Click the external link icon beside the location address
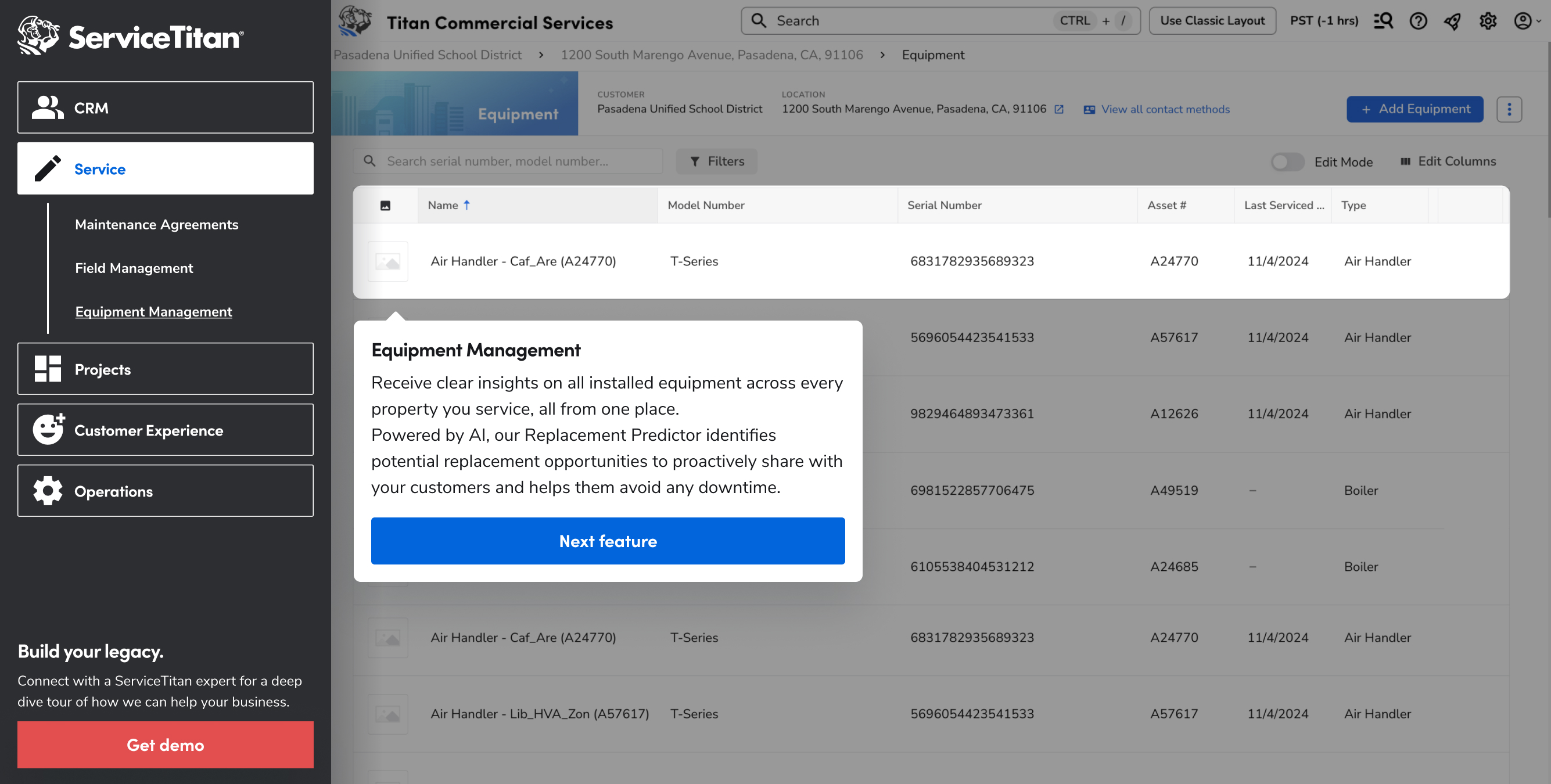Image resolution: width=1551 pixels, height=784 pixels. coord(1059,110)
